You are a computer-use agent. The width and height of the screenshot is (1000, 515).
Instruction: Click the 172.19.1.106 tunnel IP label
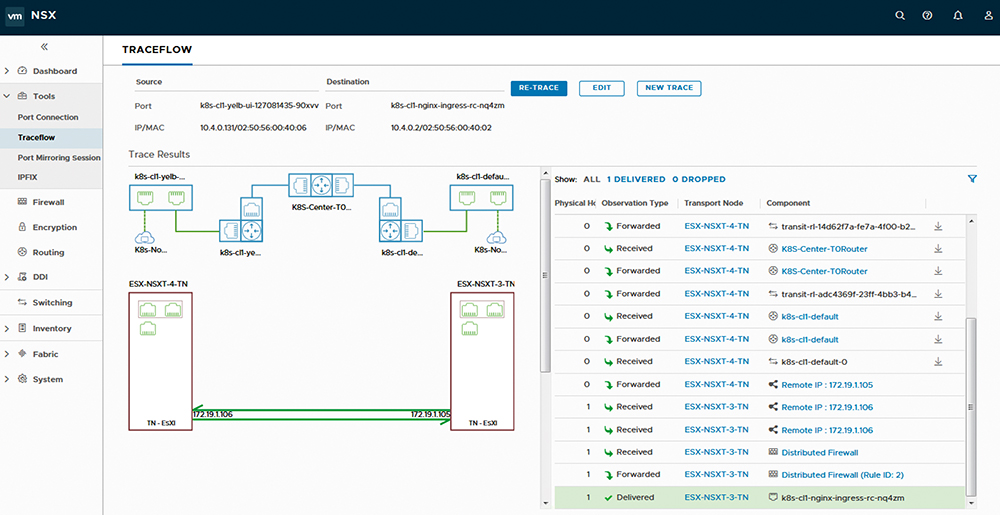coord(213,415)
